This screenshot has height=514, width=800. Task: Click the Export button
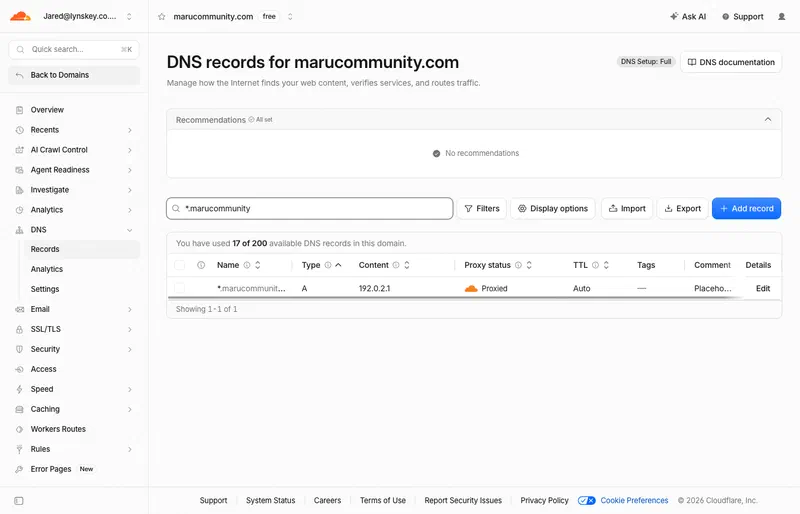coord(683,208)
